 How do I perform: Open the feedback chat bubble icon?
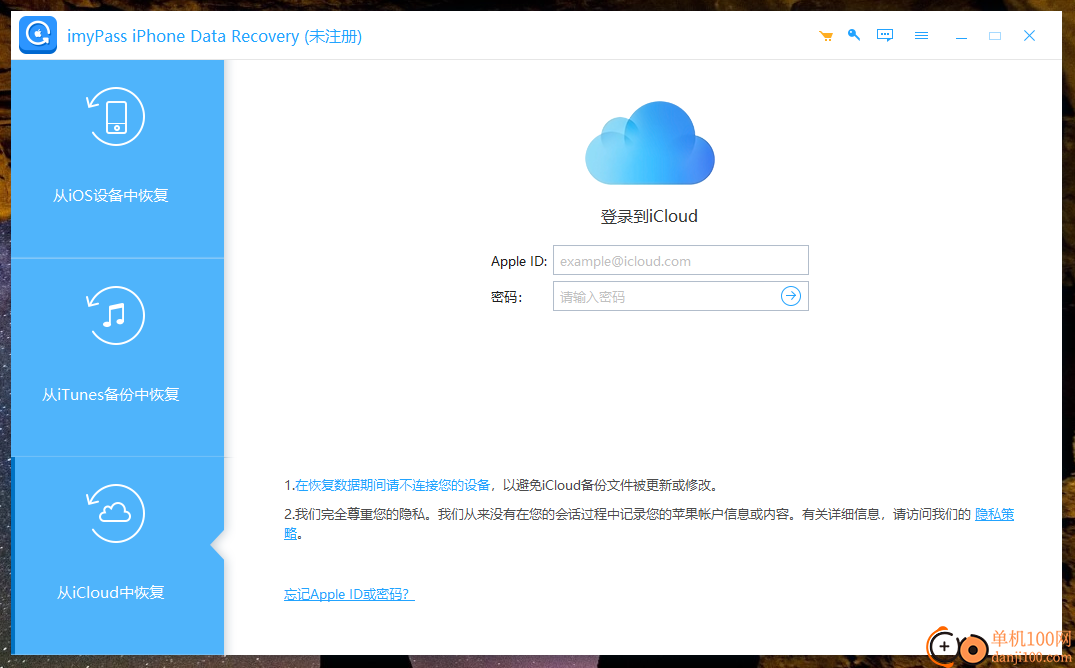pos(885,35)
